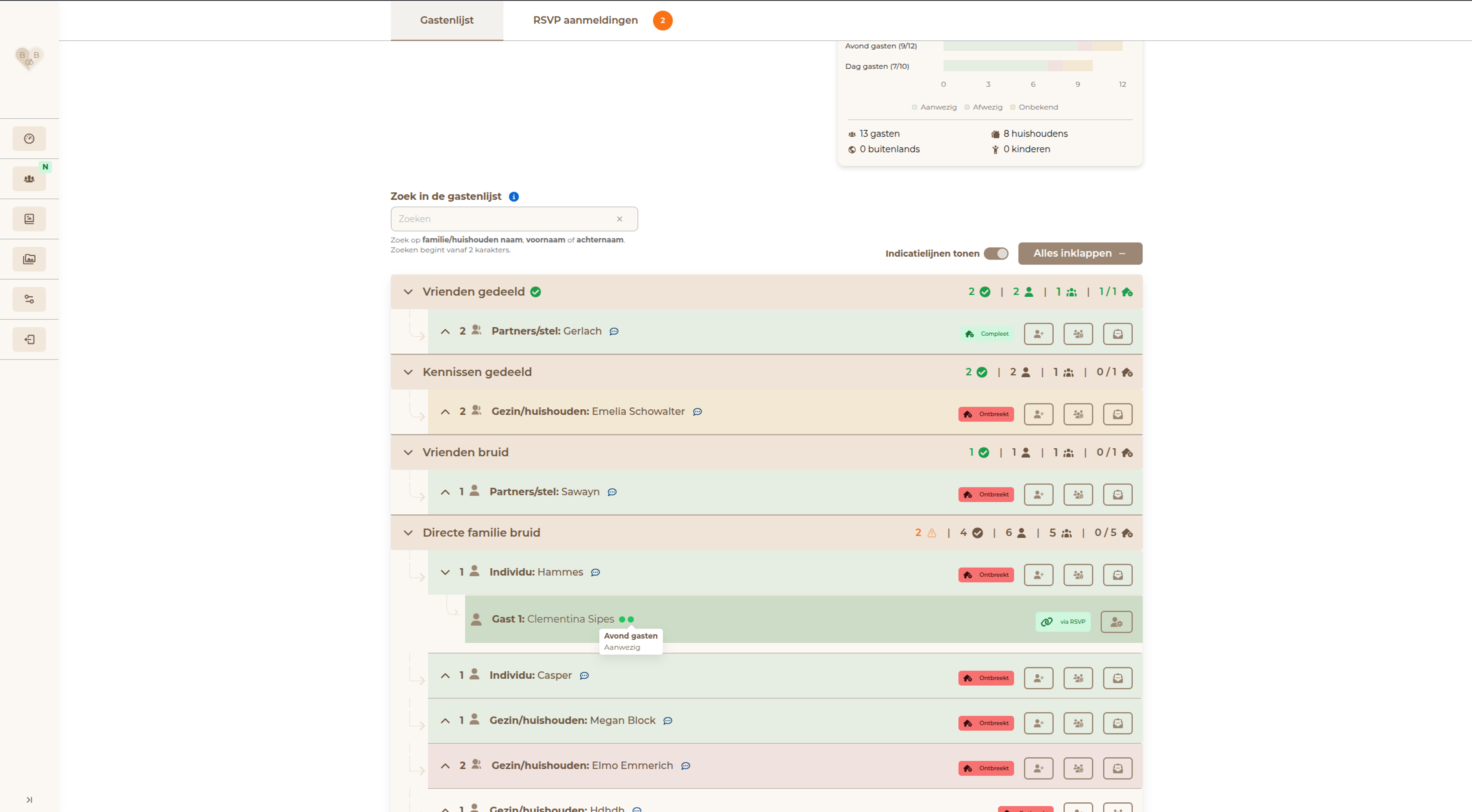Click the heart logo in the sidebar
Screen dimensions: 1472x812
29,58
